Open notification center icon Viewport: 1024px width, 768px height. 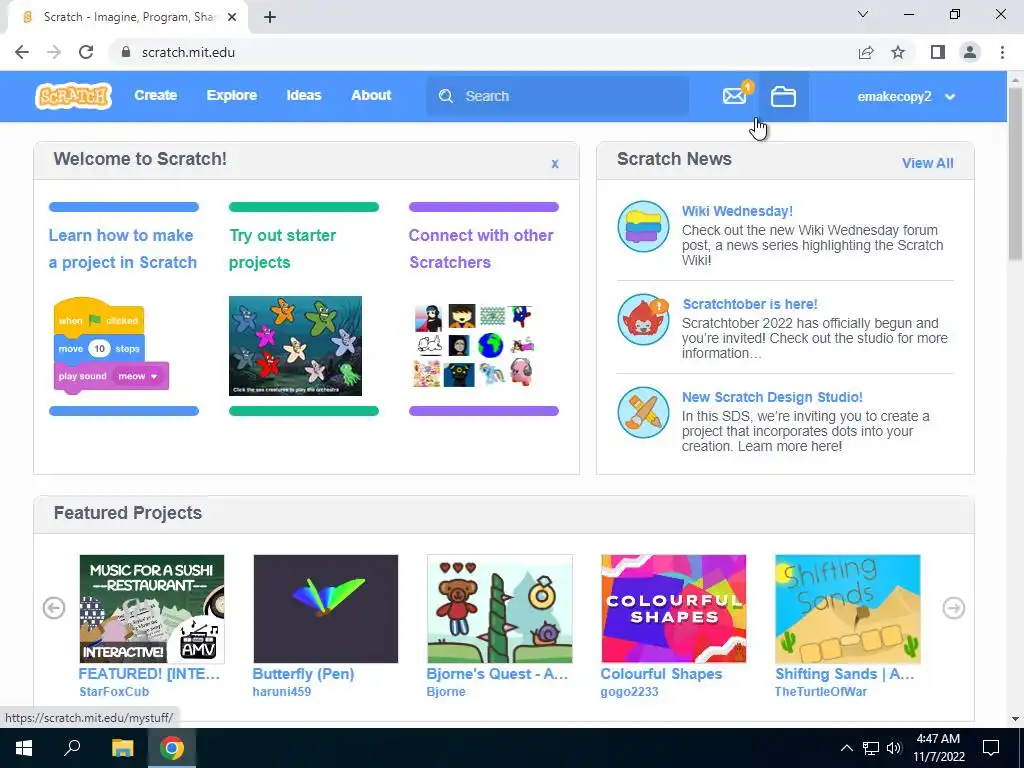tap(991, 748)
